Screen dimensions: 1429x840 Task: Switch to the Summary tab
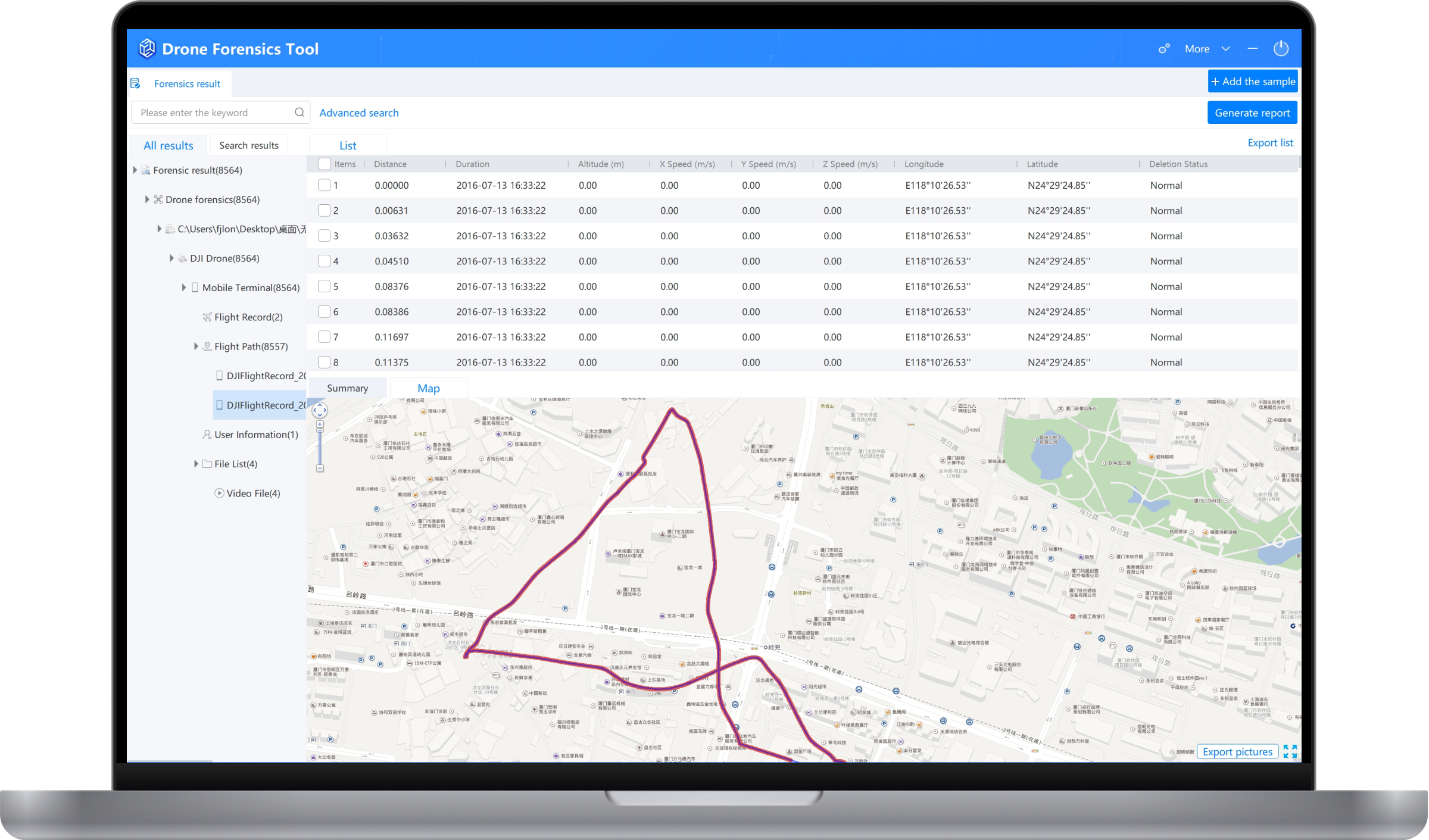point(347,388)
